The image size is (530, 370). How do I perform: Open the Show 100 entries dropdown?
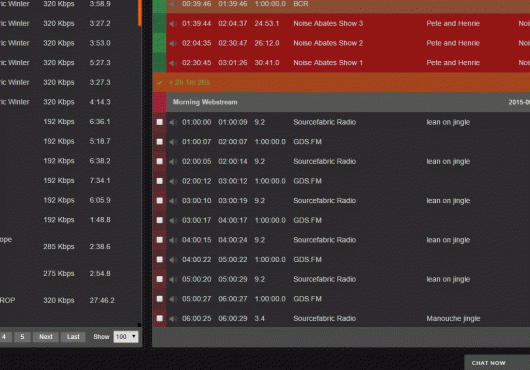click(126, 337)
